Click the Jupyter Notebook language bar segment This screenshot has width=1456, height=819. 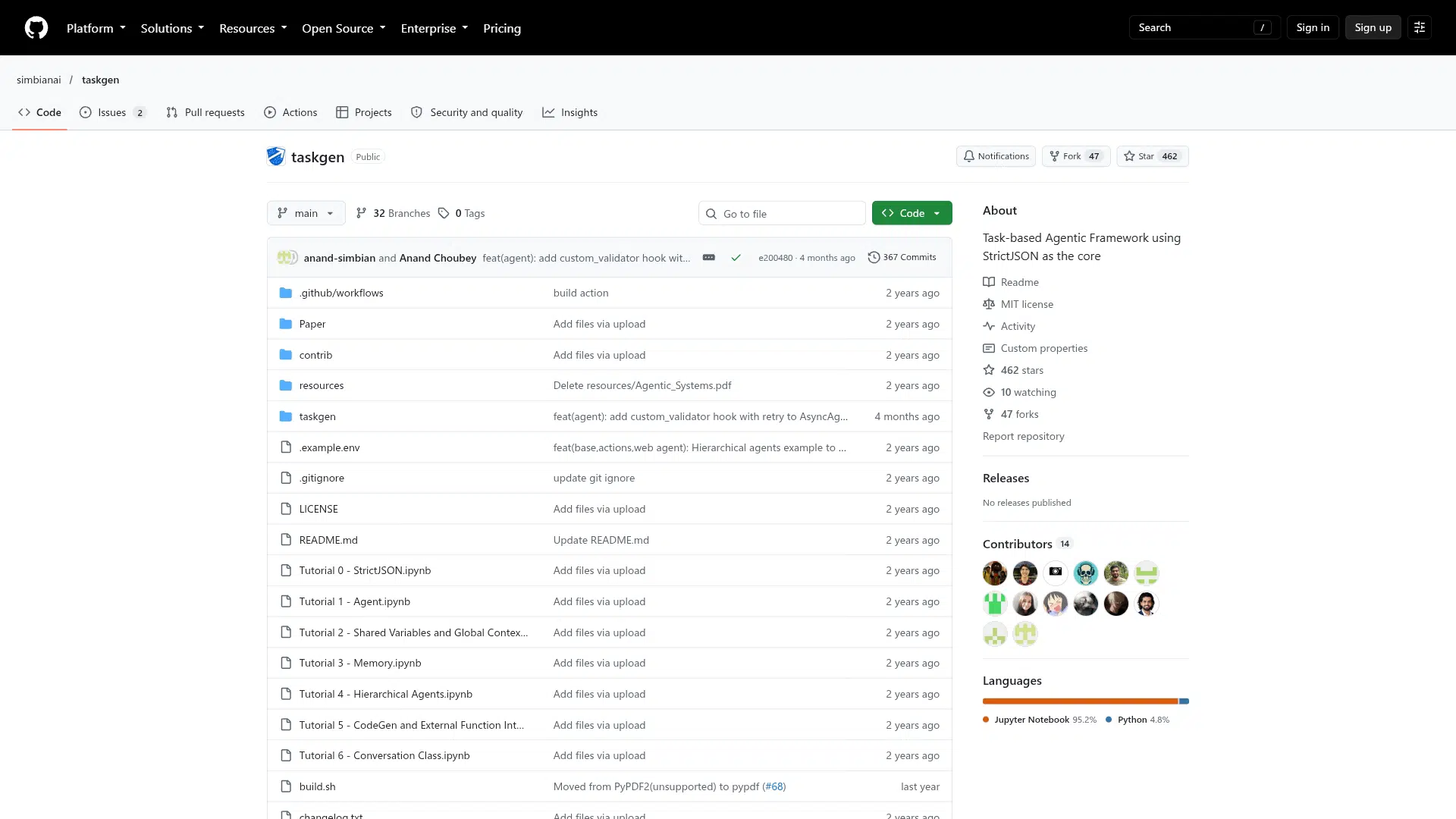(x=1080, y=701)
